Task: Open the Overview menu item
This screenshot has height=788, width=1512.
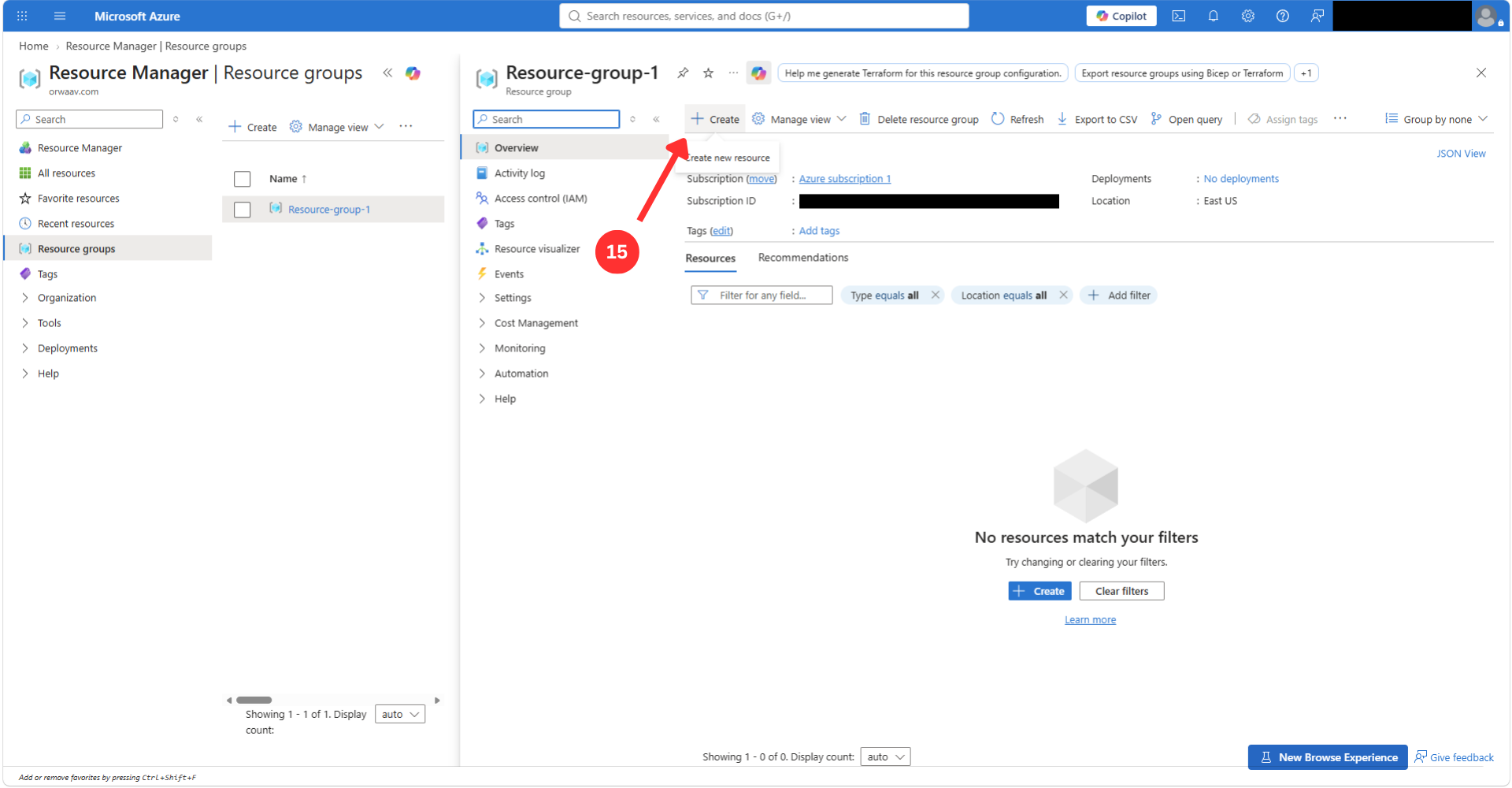Action: [x=564, y=148]
